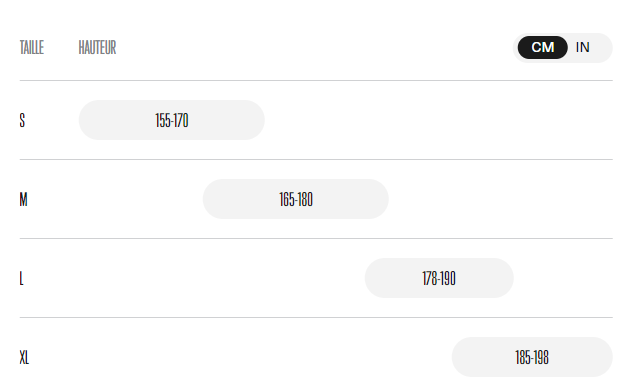Click the divider line below header row
Screen dimensions: 618x391
pos(316,80)
